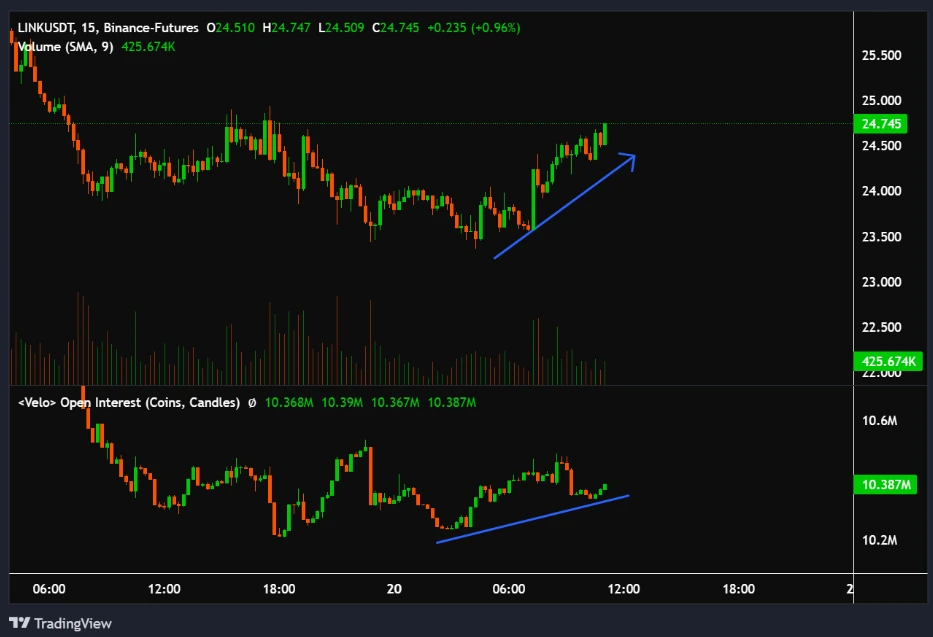Click the 10.2M open interest axis label
The height and width of the screenshot is (637, 933).
tap(879, 540)
